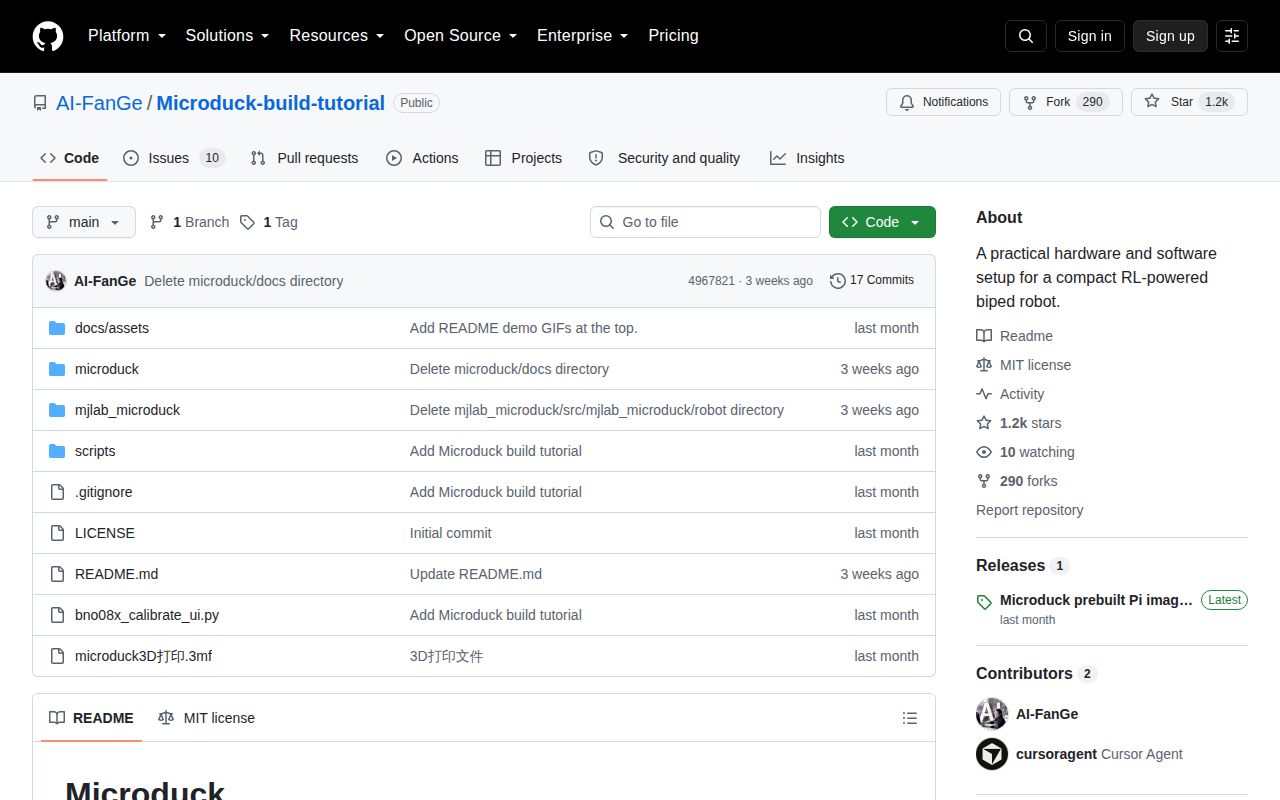Open the MIT license link in About
This screenshot has height=800, width=1280.
pos(1023,365)
